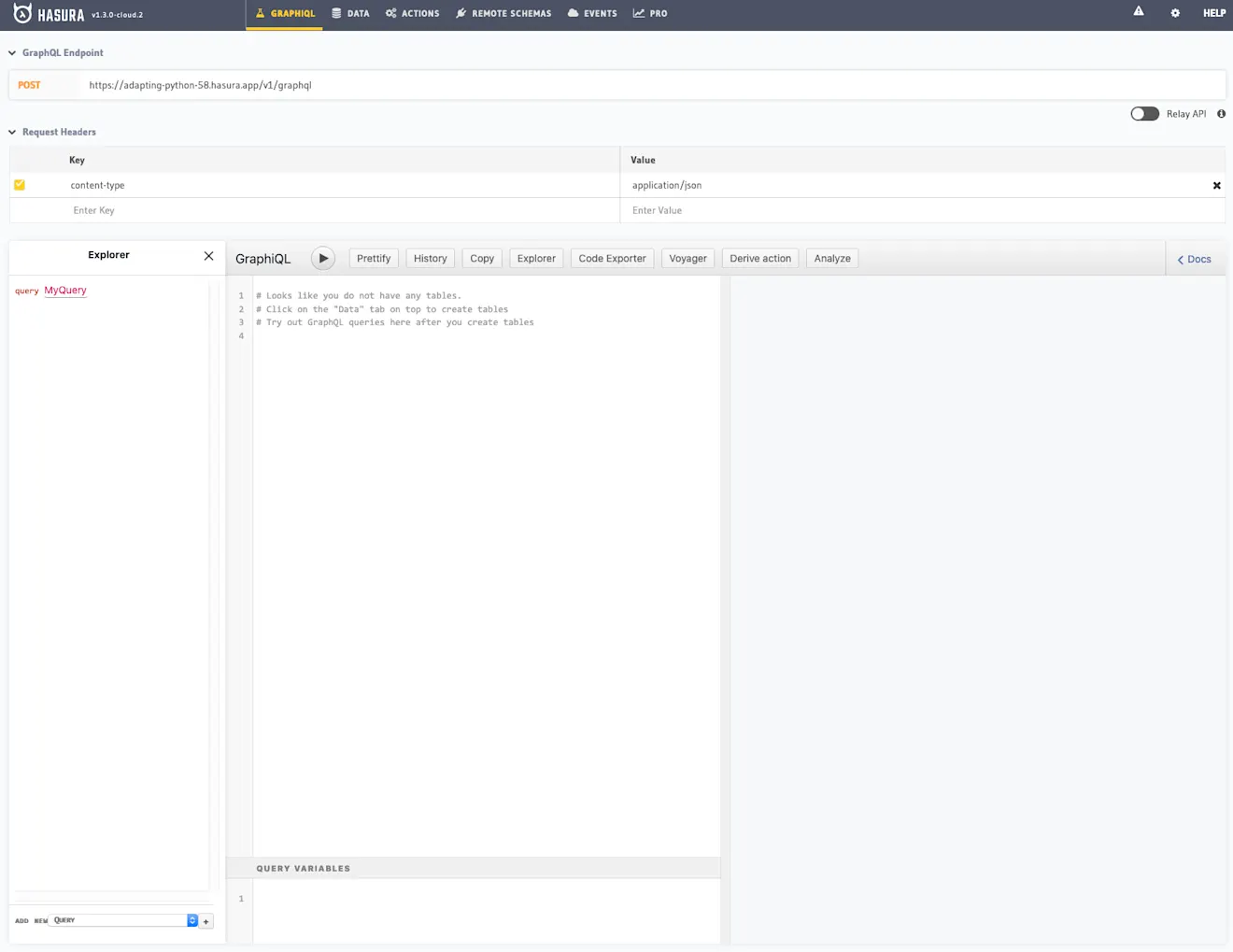Click inside the query variables editor
1233x952 pixels.
tap(486, 911)
